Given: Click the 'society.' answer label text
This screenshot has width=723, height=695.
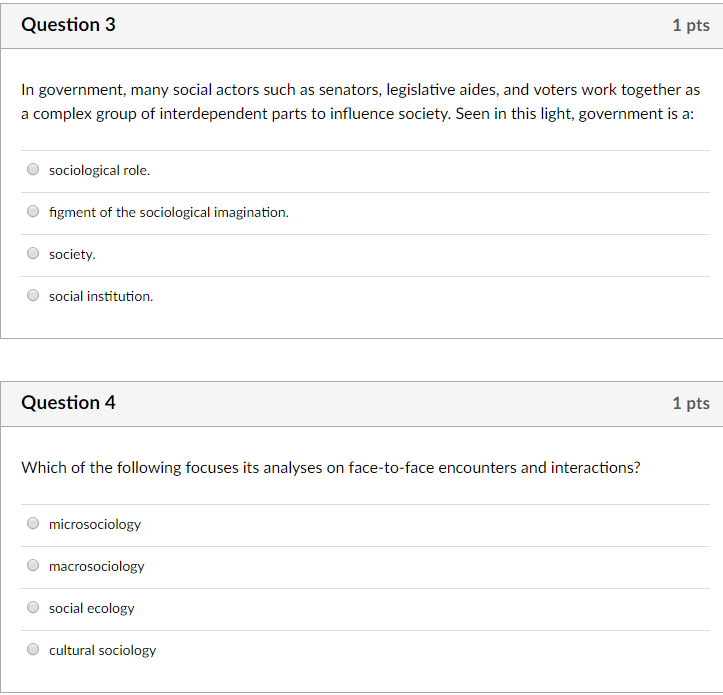Looking at the screenshot, I should coord(72,255).
